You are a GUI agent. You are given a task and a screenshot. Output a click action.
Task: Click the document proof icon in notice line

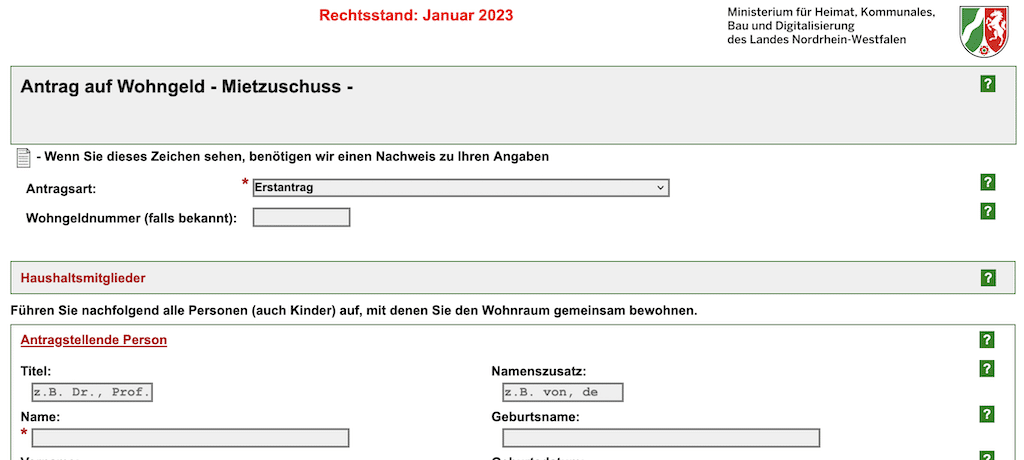point(23,157)
